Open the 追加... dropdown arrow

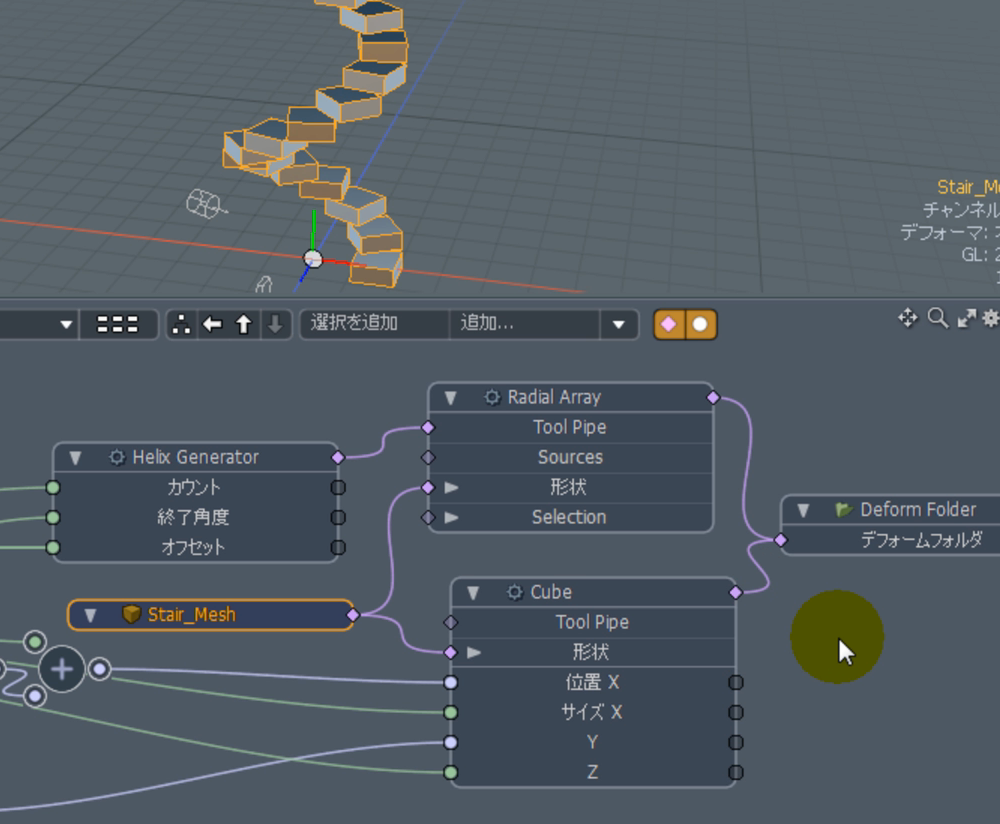pyautogui.click(x=618, y=325)
